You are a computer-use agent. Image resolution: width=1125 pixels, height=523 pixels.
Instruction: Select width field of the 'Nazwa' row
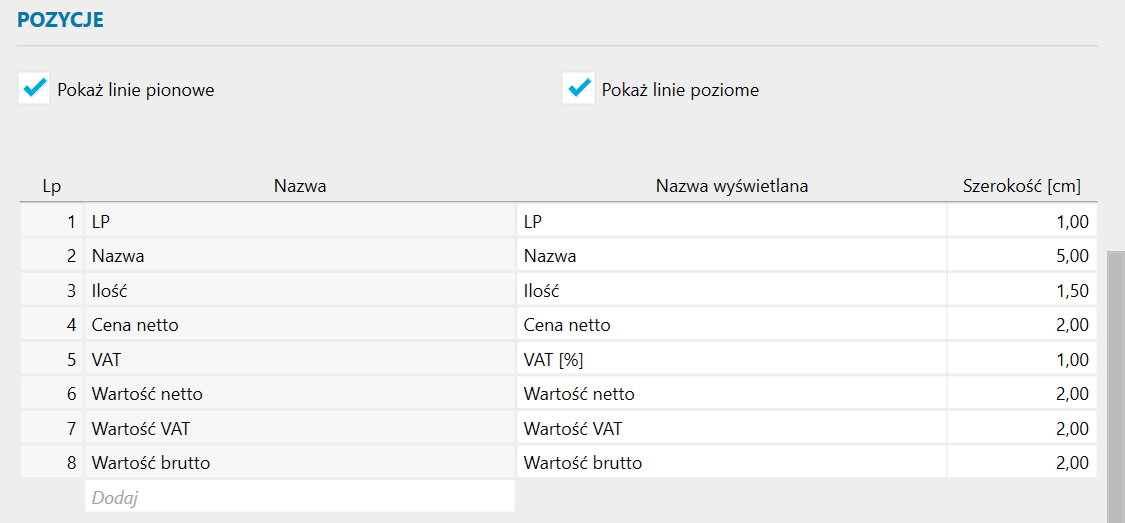click(x=1021, y=256)
